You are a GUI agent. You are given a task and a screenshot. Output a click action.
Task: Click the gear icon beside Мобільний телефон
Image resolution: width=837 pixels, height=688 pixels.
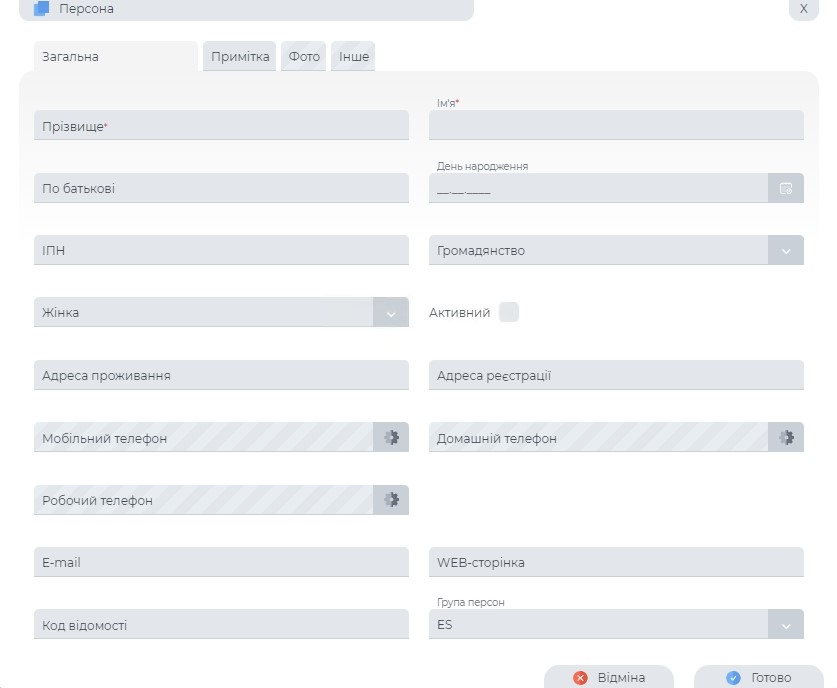pyautogui.click(x=391, y=437)
